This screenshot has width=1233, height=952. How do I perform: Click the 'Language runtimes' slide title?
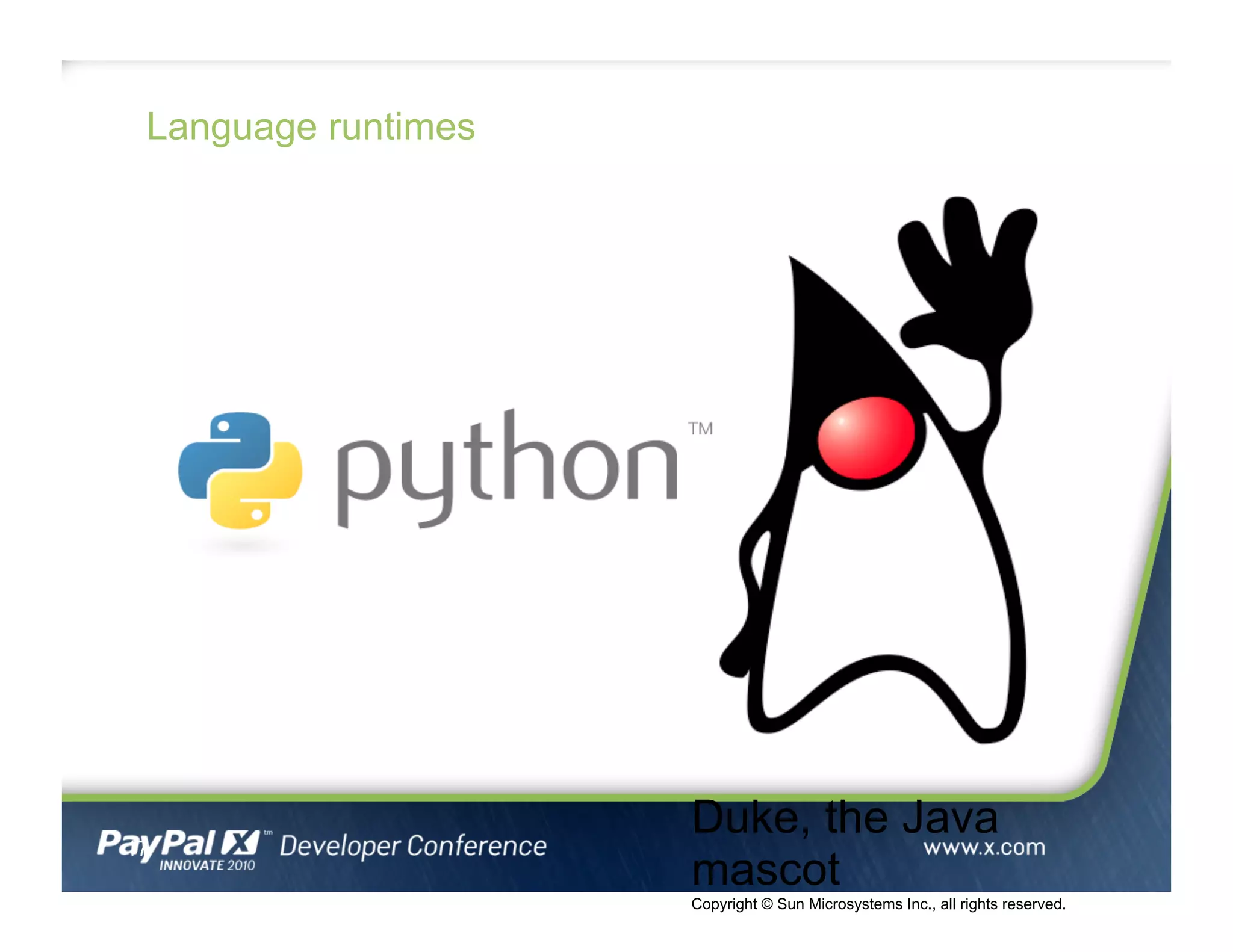[311, 127]
